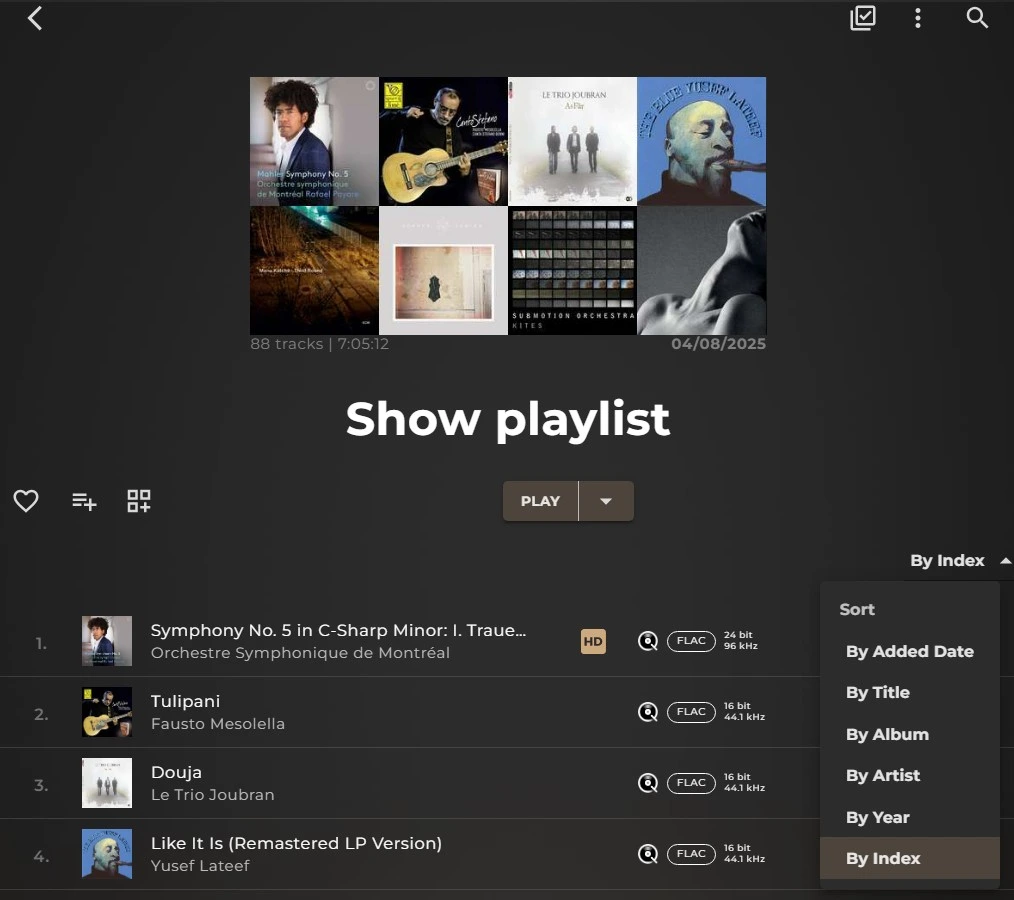Open the Douja track by Le Trio Joubran
The width and height of the screenshot is (1014, 900).
(176, 772)
